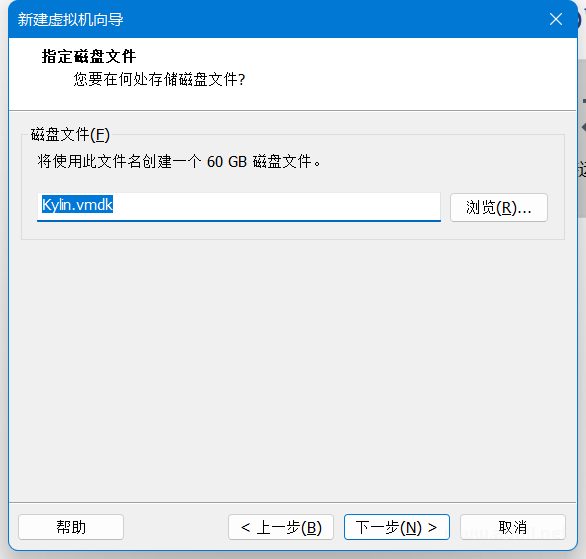This screenshot has height=559, width=586.
Task: Close the 新建虚拟机向导 dialog with X
Action: click(556, 19)
